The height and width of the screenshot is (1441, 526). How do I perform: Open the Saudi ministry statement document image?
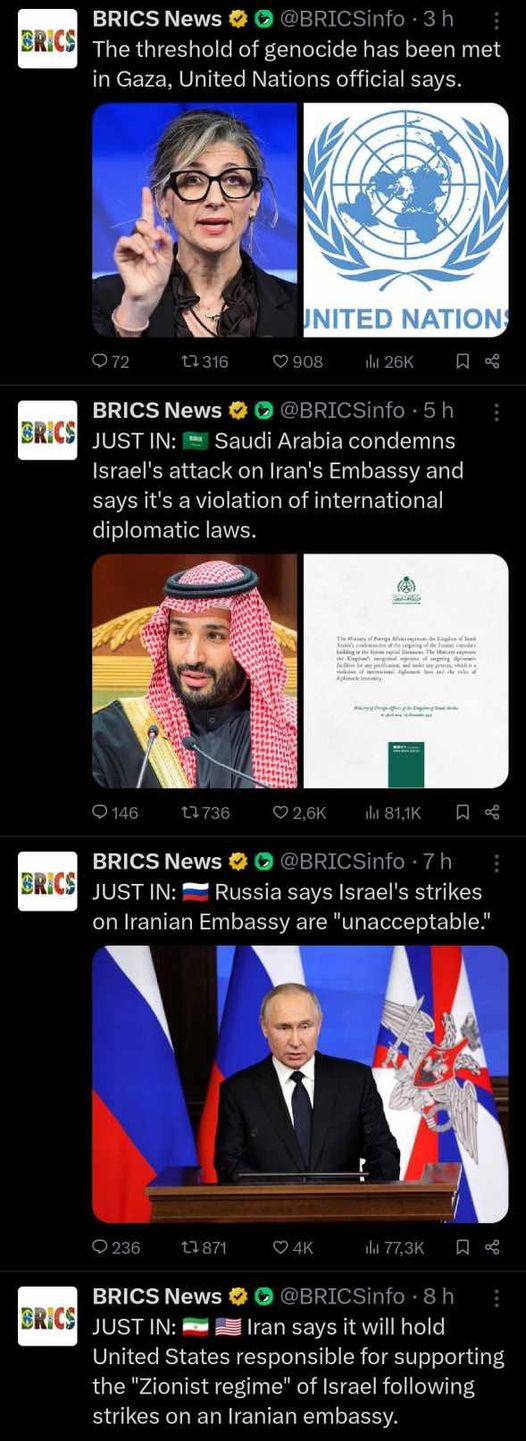[406, 671]
